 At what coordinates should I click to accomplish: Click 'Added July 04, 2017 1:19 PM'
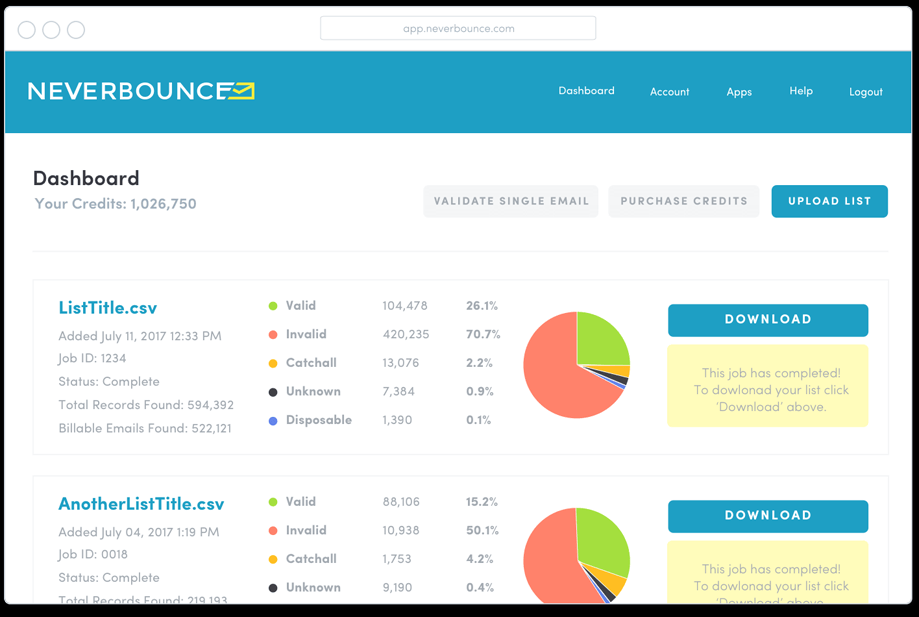point(139,532)
